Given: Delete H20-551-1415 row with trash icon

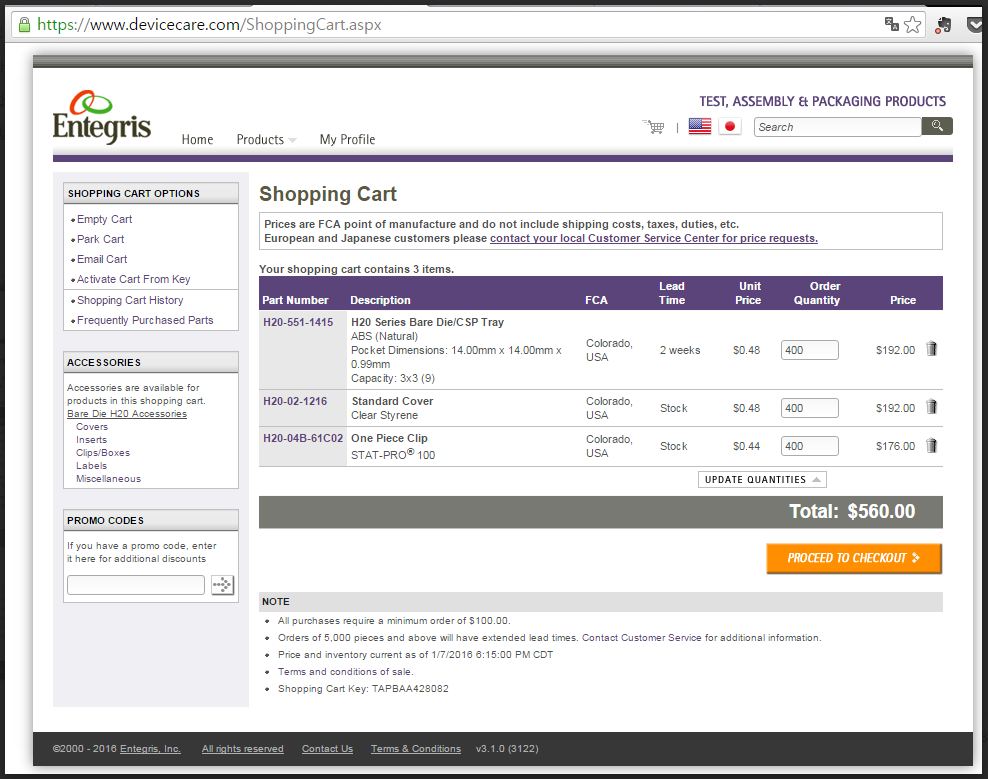Looking at the screenshot, I should pyautogui.click(x=931, y=349).
